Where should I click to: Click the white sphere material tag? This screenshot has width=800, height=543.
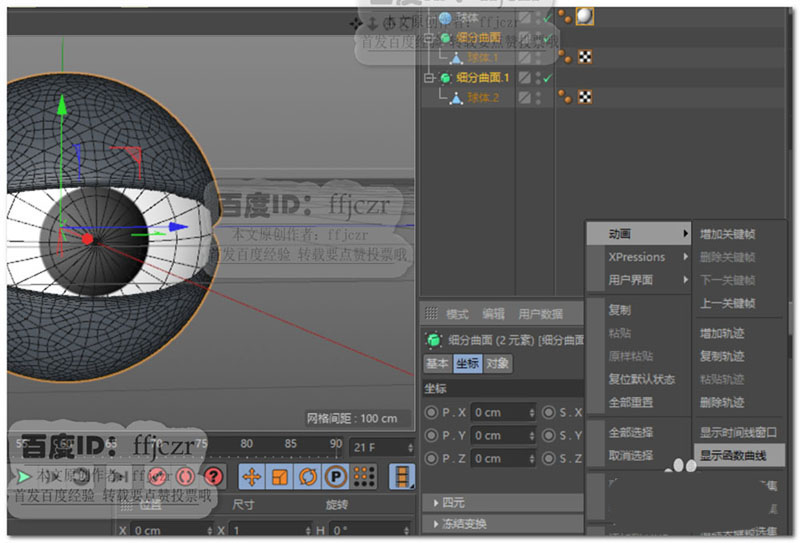pos(585,16)
